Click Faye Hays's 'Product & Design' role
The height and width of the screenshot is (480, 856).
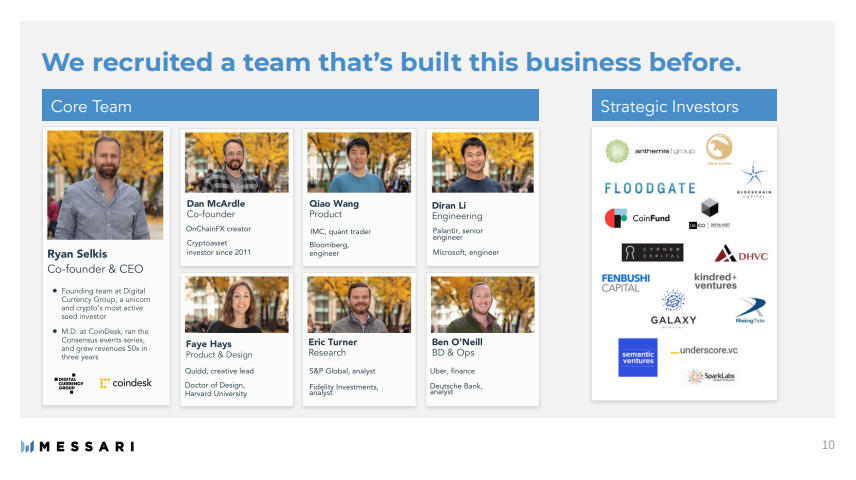(219, 355)
